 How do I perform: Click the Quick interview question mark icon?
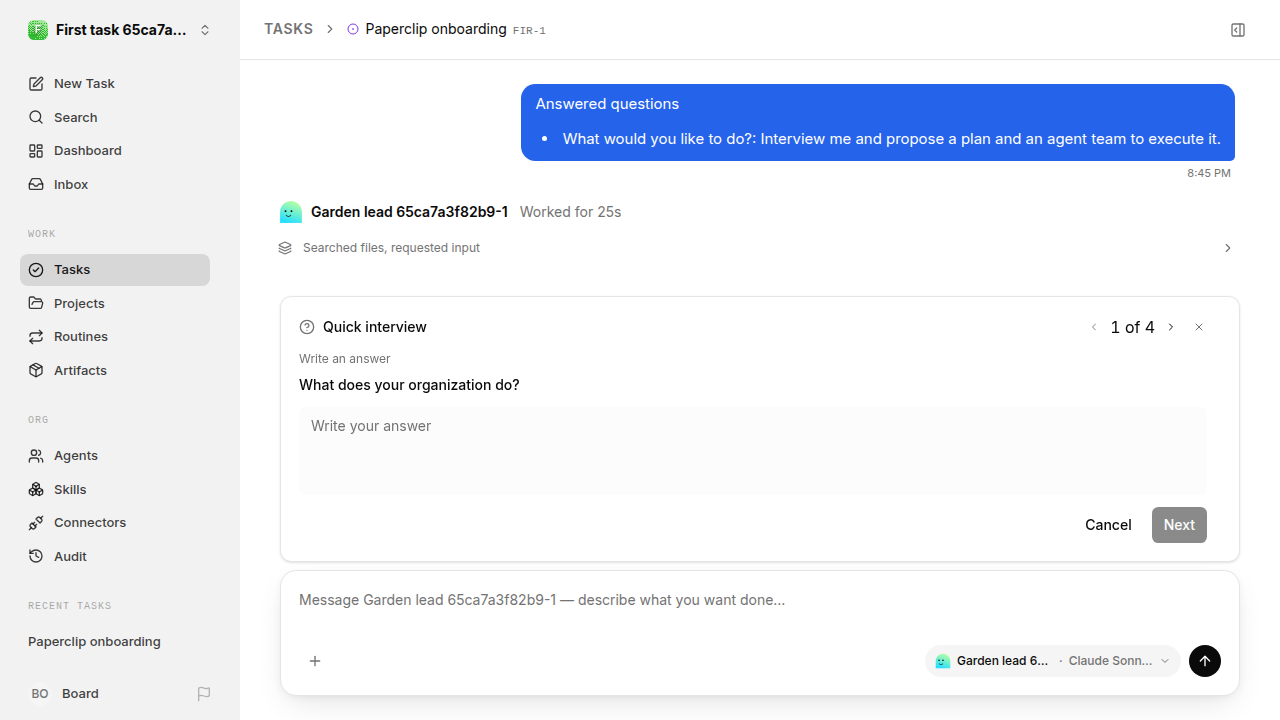[x=307, y=327]
